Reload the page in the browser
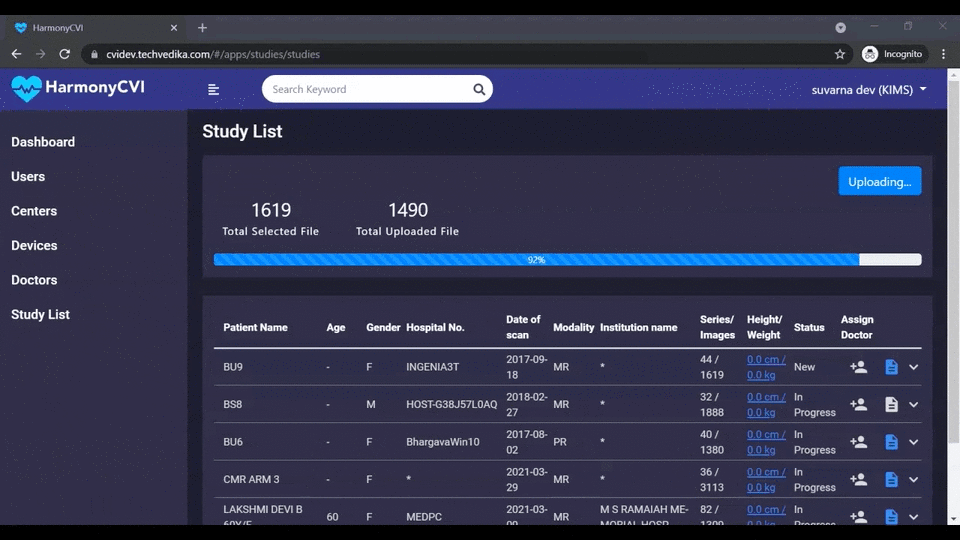 coord(65,54)
